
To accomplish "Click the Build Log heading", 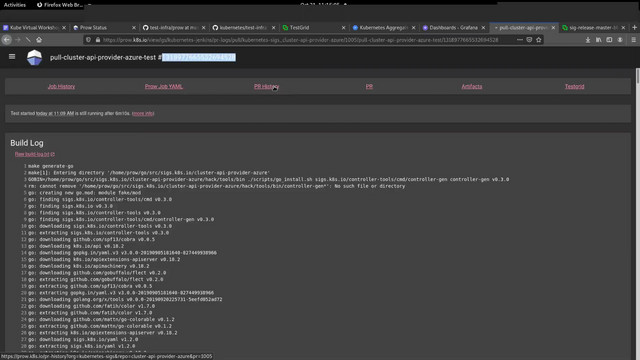I will coord(27,143).
